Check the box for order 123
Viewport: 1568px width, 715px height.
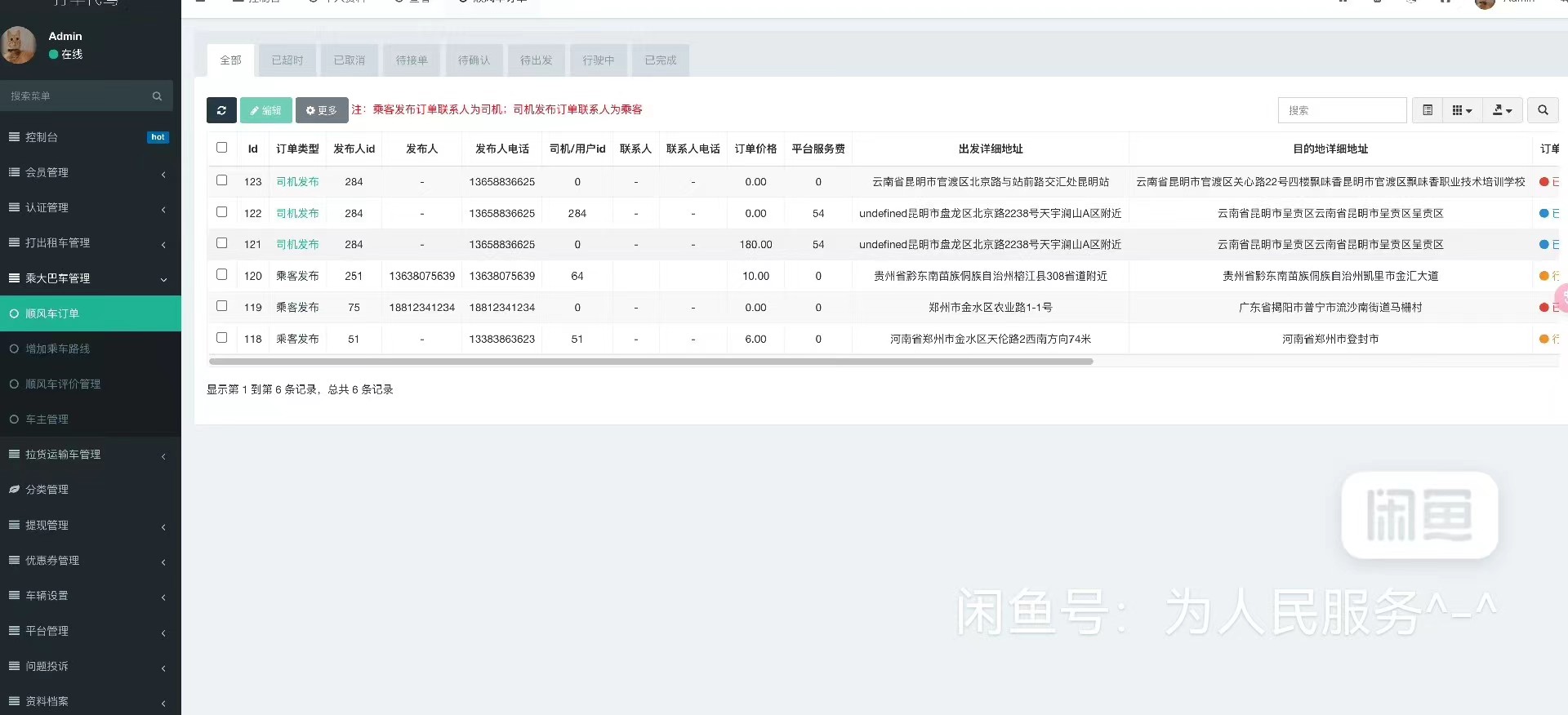(x=221, y=180)
